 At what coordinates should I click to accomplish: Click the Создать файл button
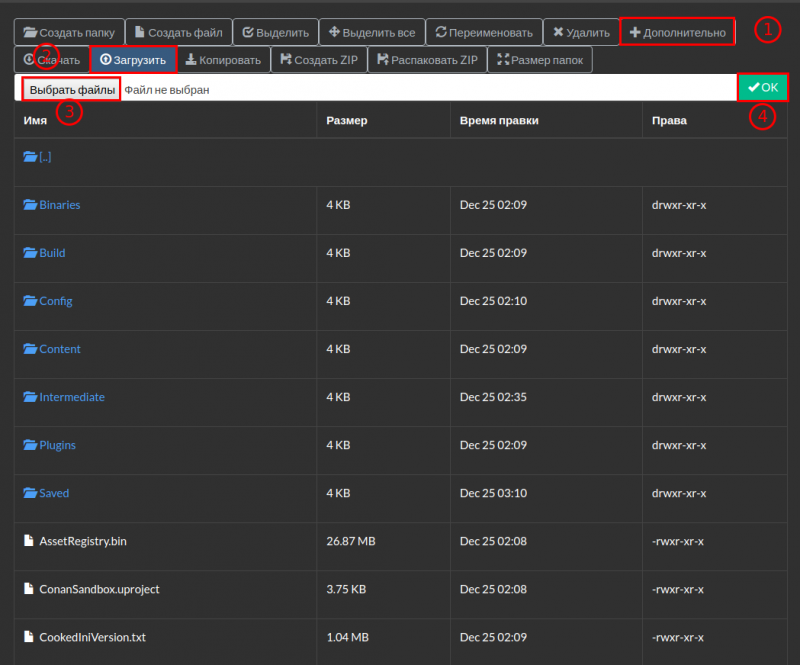[179, 32]
